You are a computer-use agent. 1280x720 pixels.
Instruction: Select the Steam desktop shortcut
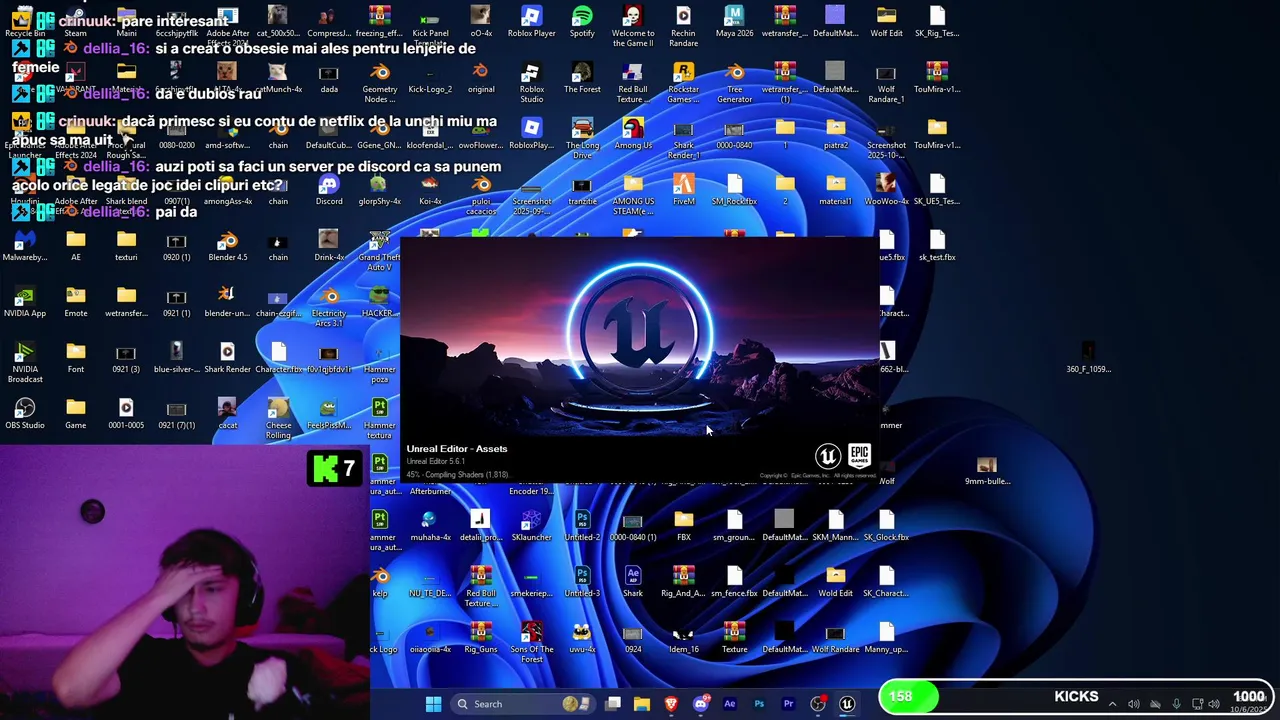click(x=76, y=22)
